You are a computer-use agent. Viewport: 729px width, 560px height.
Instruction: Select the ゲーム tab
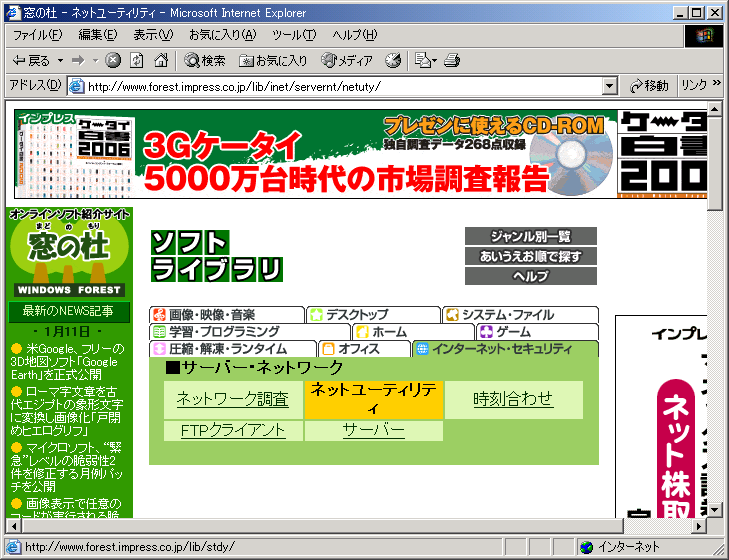click(537, 332)
